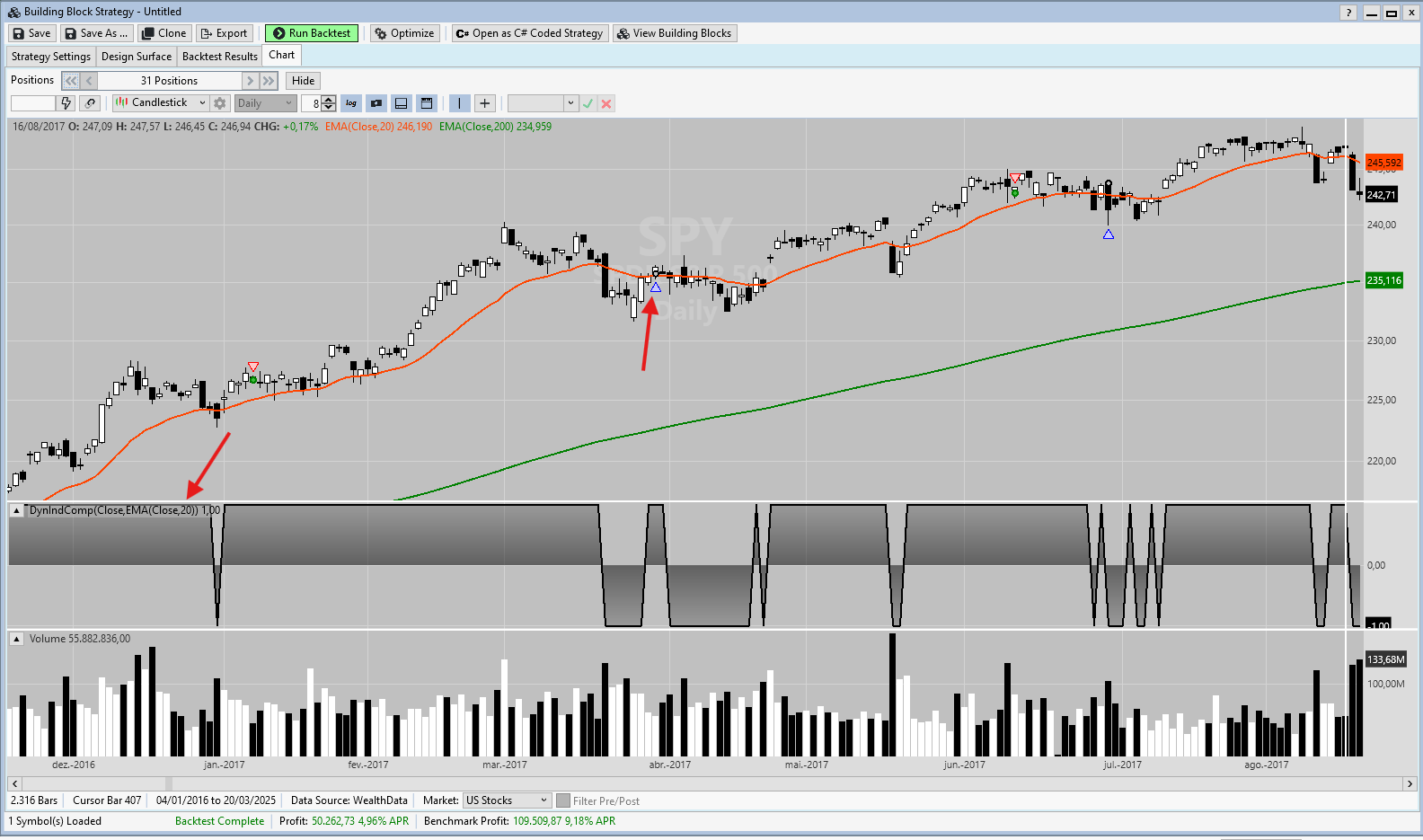The width and height of the screenshot is (1423, 840).
Task: Open the US Stocks market dropdown
Action: [x=506, y=800]
